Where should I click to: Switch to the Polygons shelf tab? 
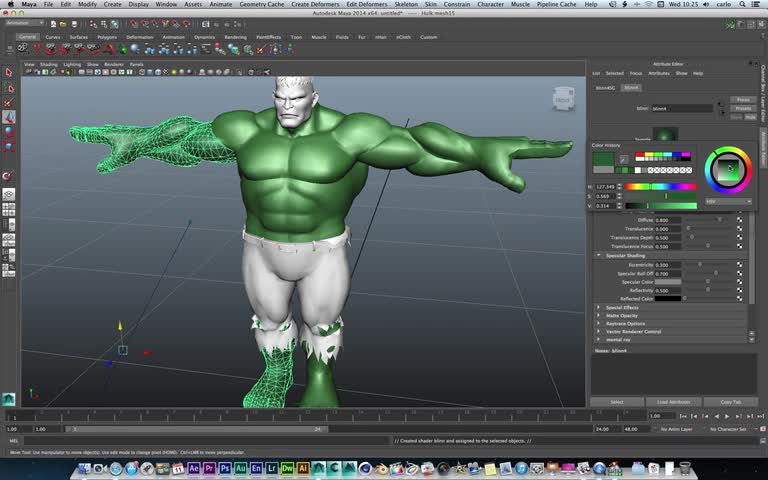(x=107, y=37)
